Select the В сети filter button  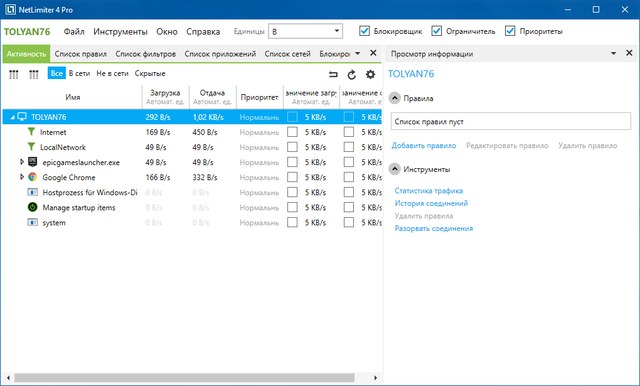pyautogui.click(x=79, y=73)
